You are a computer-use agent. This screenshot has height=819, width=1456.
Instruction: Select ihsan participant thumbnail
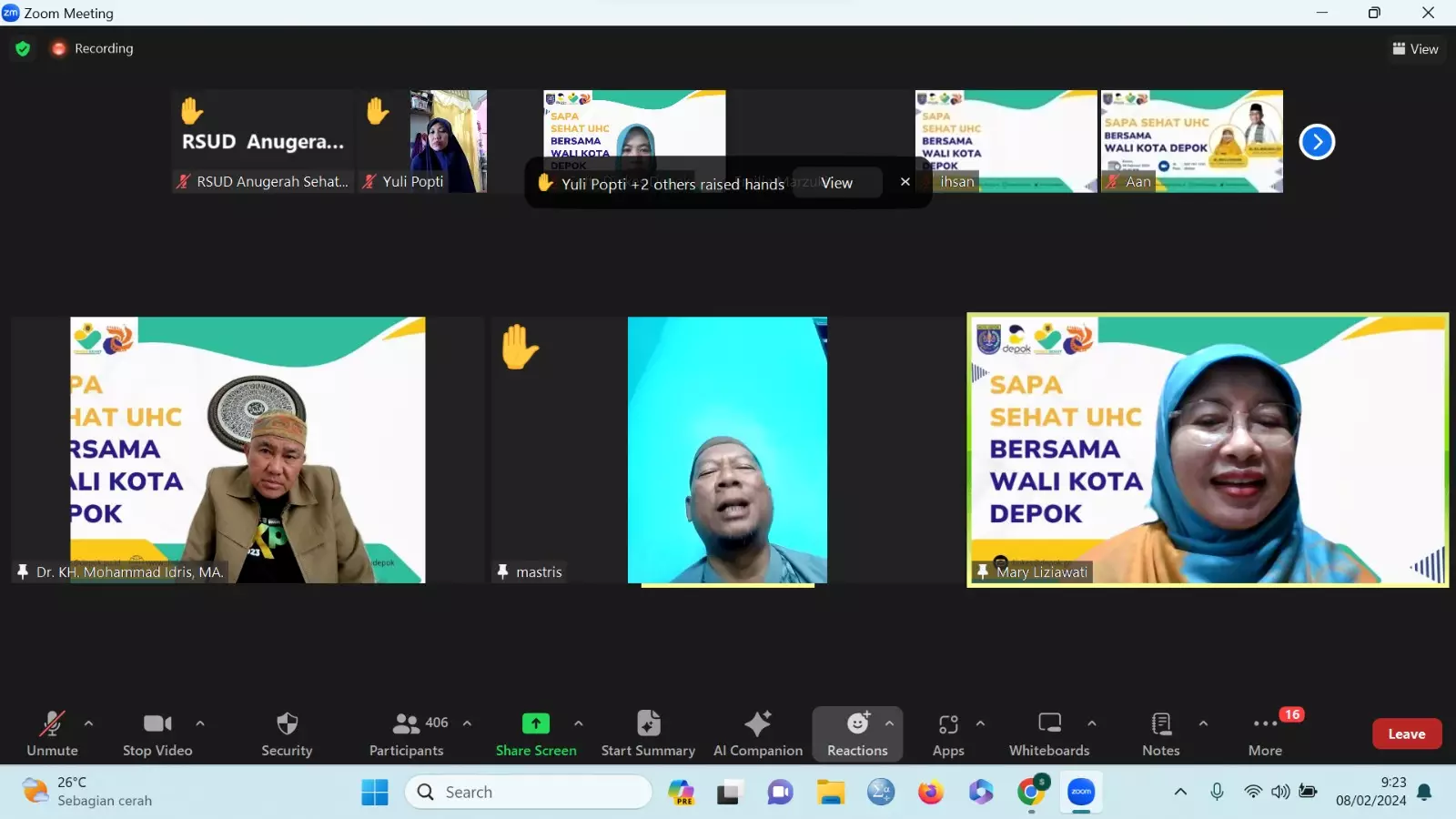pos(1006,141)
